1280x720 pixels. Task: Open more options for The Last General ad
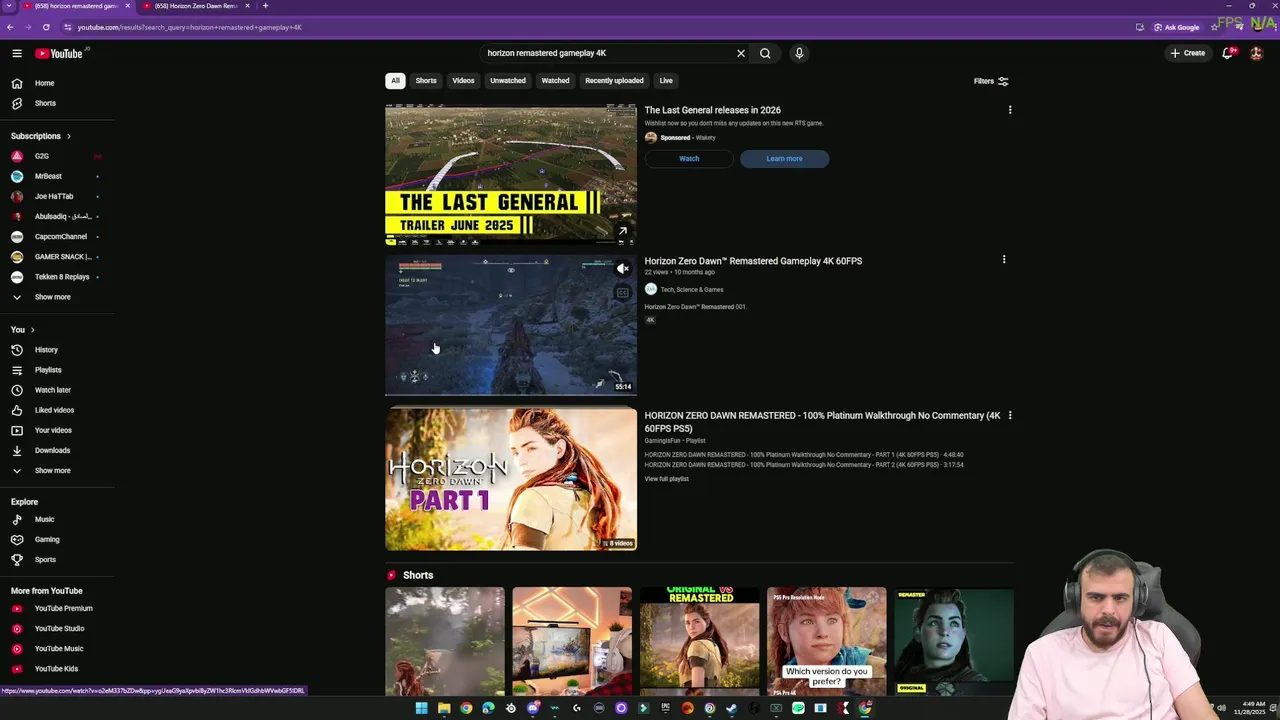[1010, 110]
